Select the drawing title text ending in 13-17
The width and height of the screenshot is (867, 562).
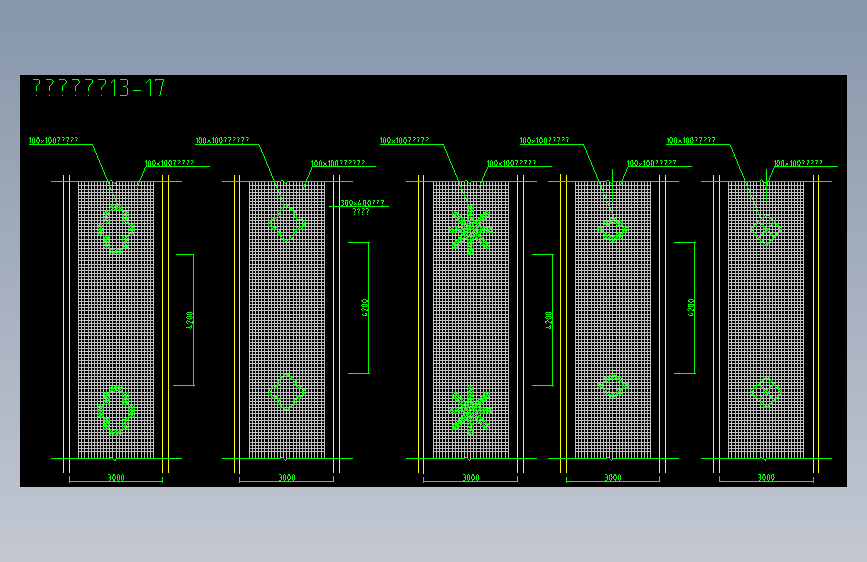tap(98, 87)
